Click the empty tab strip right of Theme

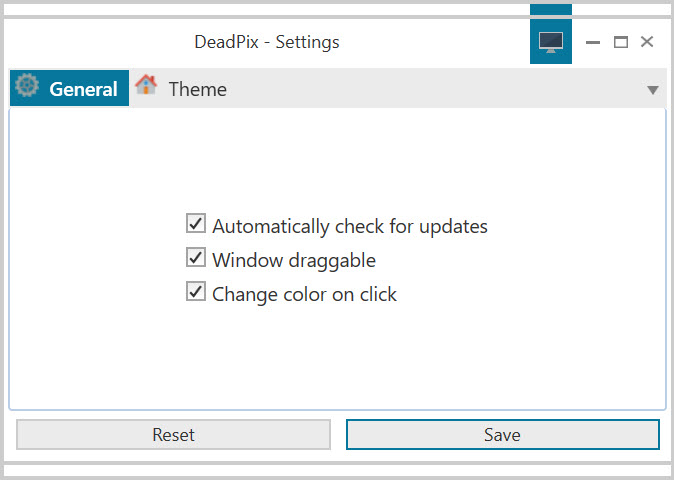point(436,88)
